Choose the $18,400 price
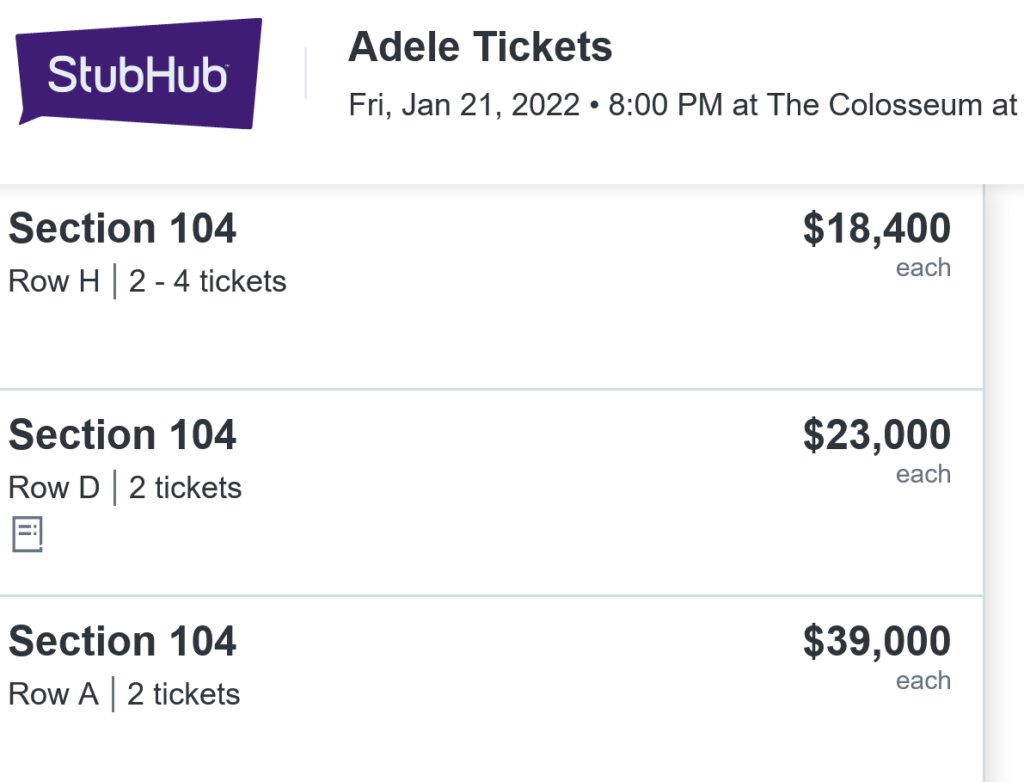The image size is (1024, 782). click(876, 229)
